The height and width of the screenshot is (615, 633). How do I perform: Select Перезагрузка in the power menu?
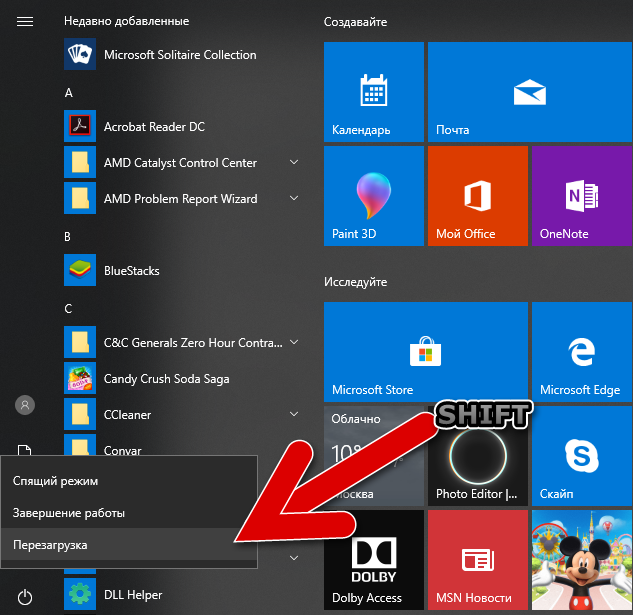pos(129,545)
